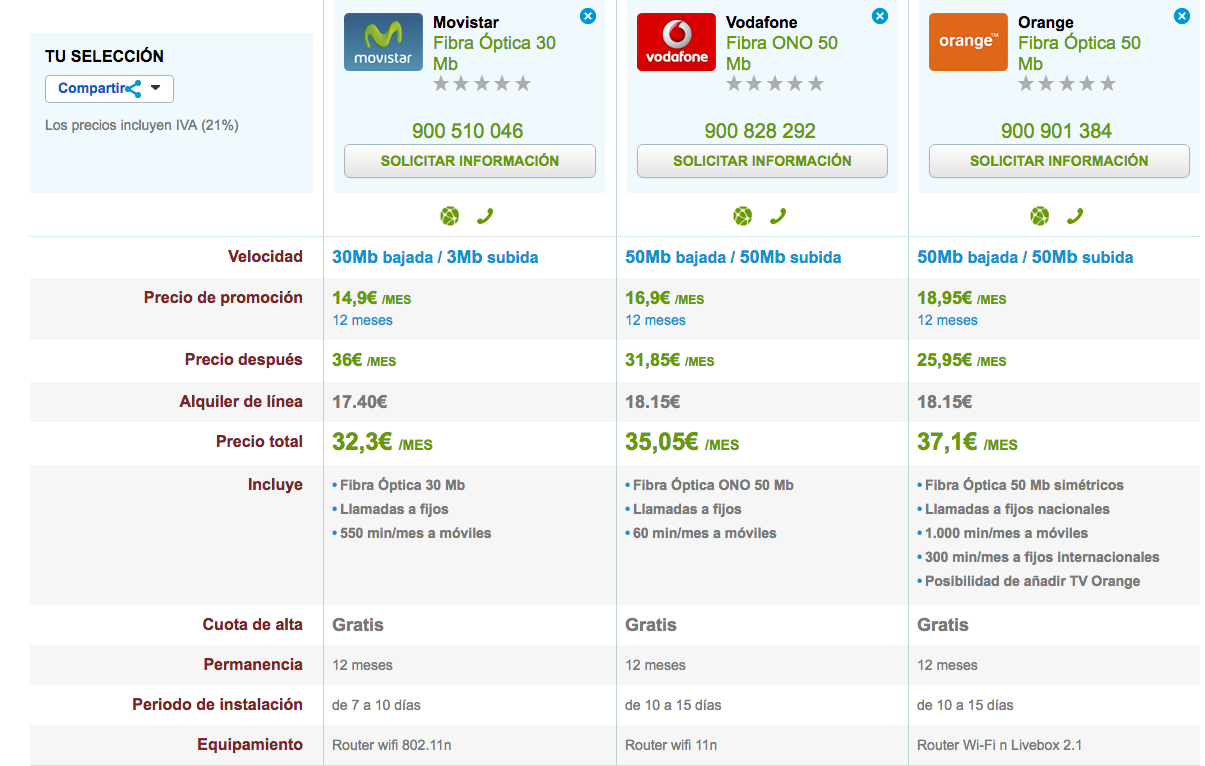
Task: Click the 16,9€ promotional price
Action: coord(664,298)
